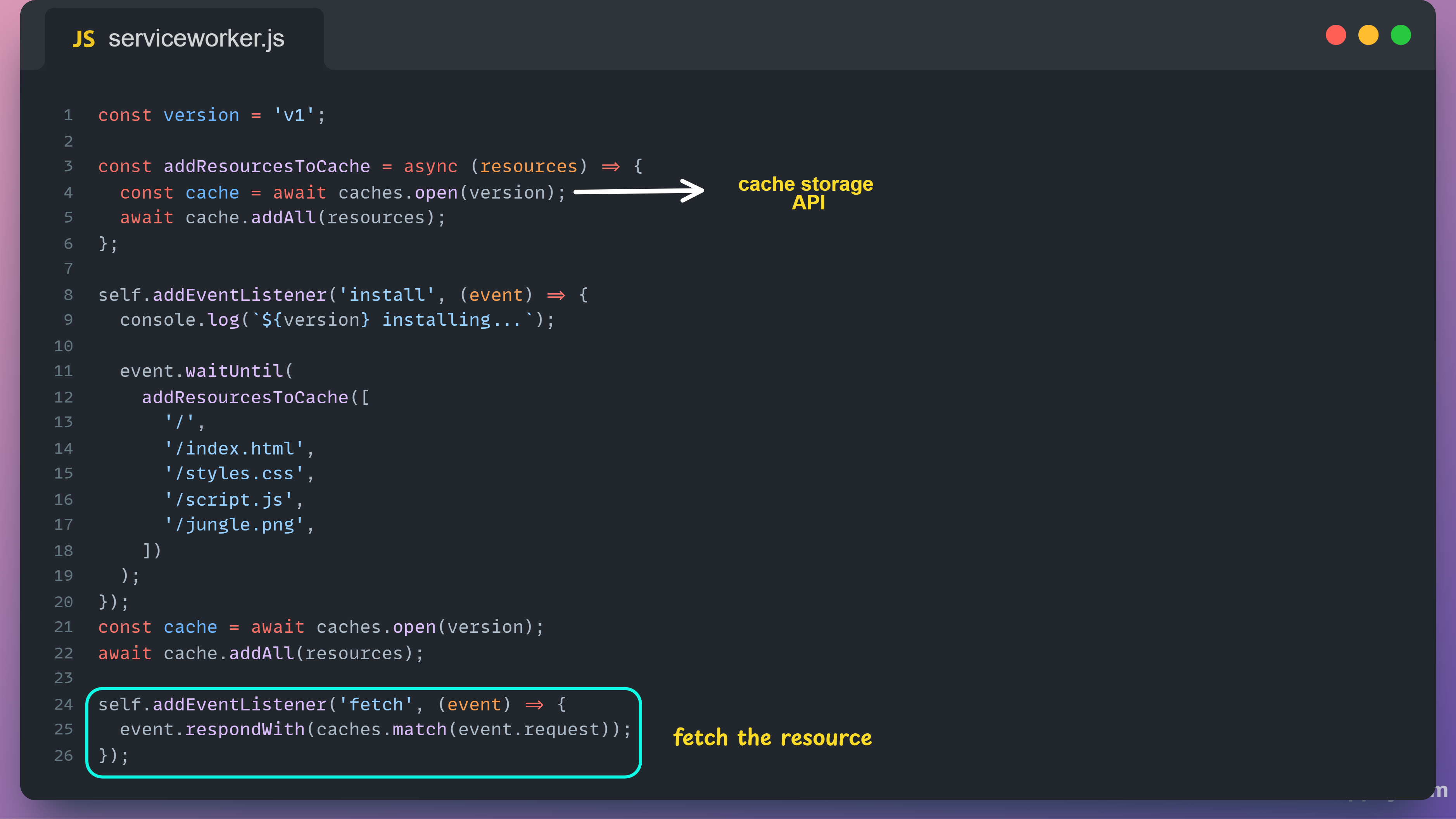Click addResourcesToCache call on line 12
The width and height of the screenshot is (1456, 819).
tap(245, 397)
